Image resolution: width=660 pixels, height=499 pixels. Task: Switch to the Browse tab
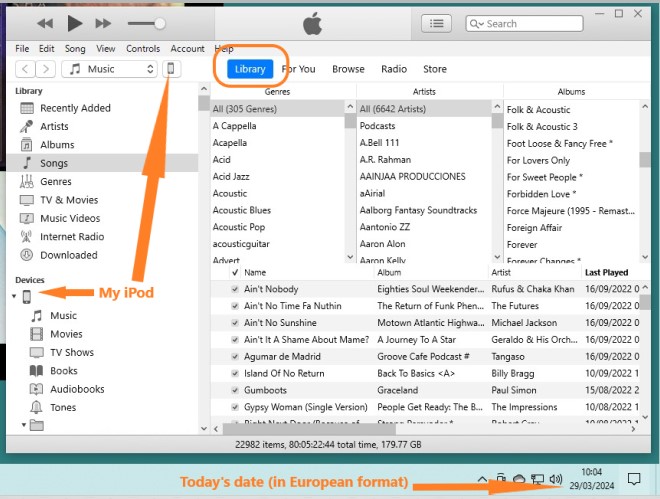coord(348,69)
